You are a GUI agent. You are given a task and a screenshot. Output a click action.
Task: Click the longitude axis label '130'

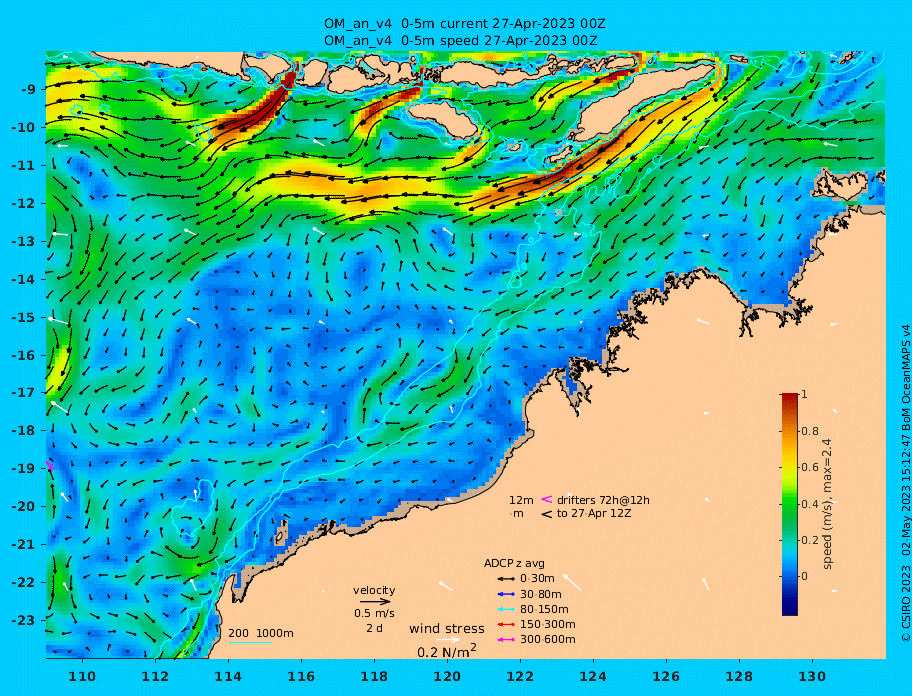(x=813, y=676)
